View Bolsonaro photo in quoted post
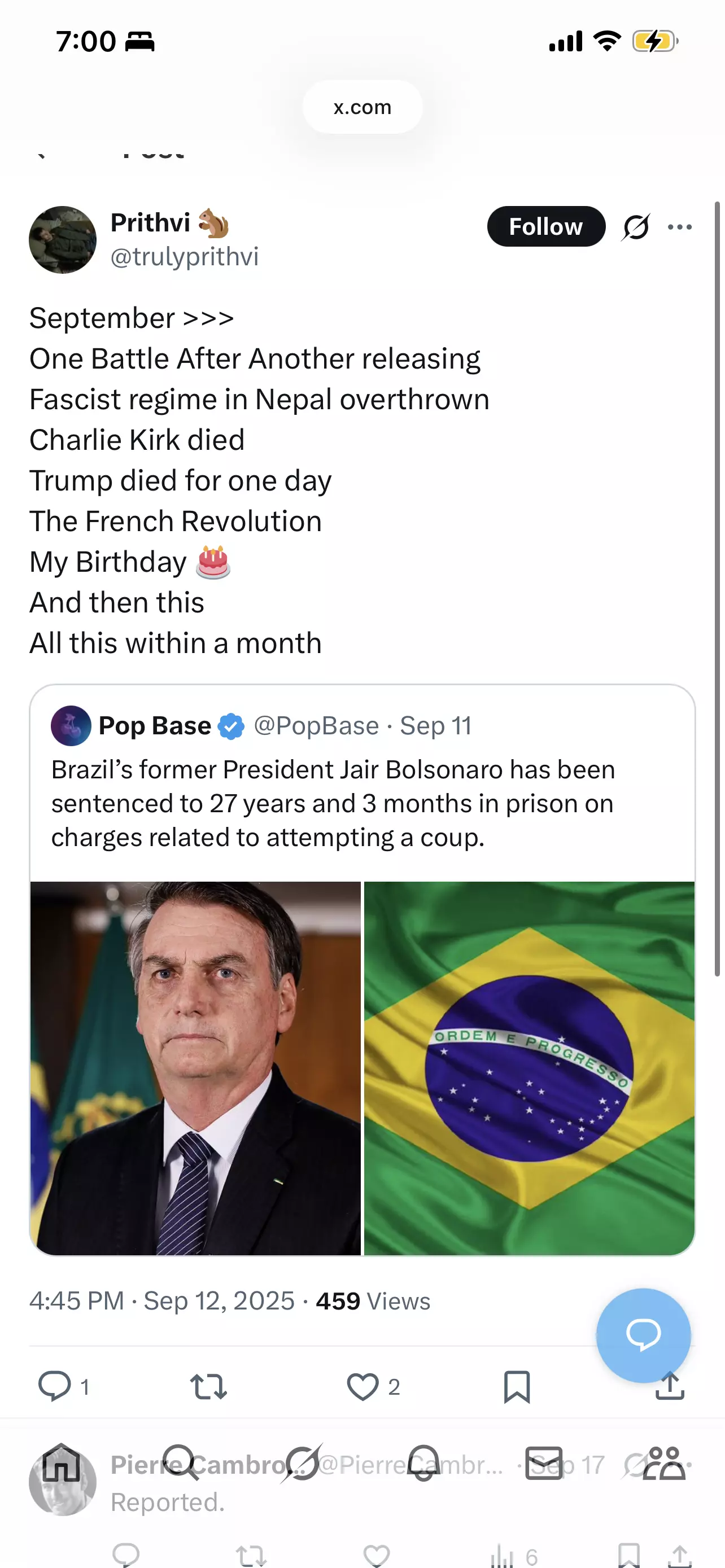The height and width of the screenshot is (1568, 725). coord(195,1068)
